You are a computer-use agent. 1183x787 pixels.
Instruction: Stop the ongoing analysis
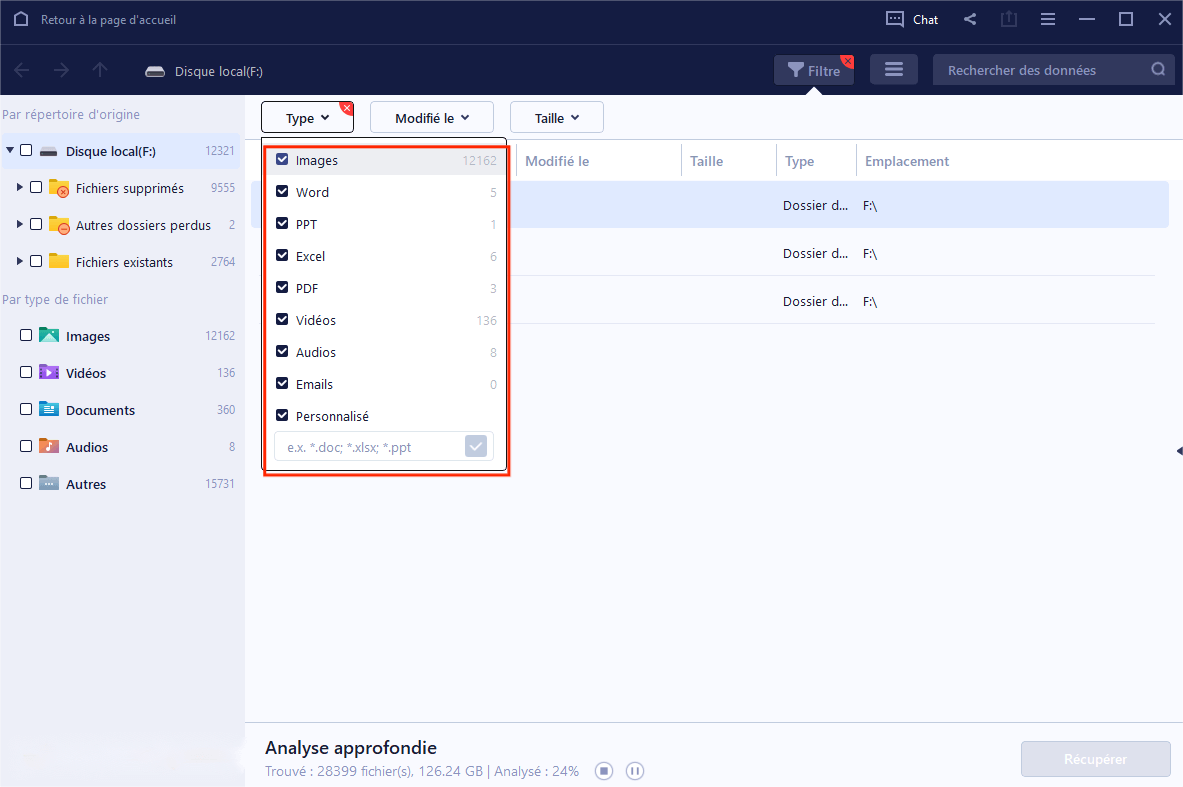coord(603,770)
